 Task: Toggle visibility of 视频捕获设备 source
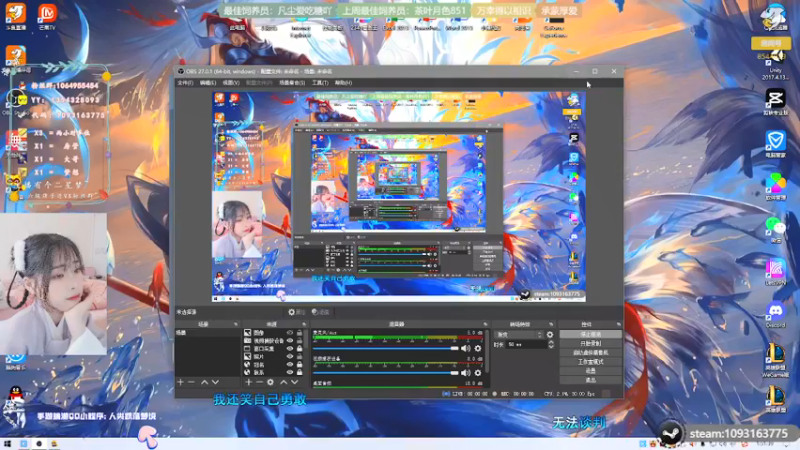point(290,341)
